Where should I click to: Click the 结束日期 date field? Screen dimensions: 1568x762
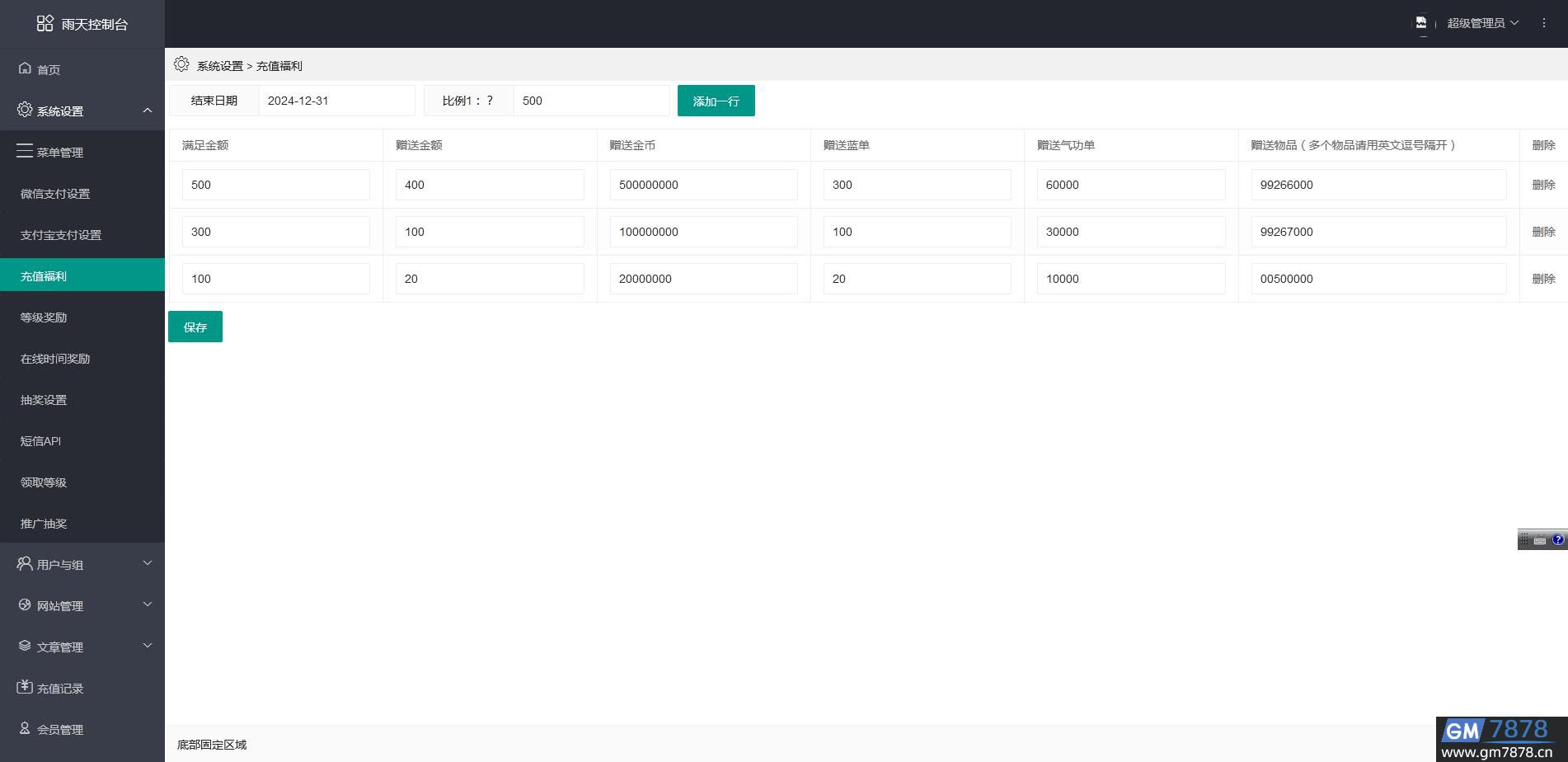point(336,101)
